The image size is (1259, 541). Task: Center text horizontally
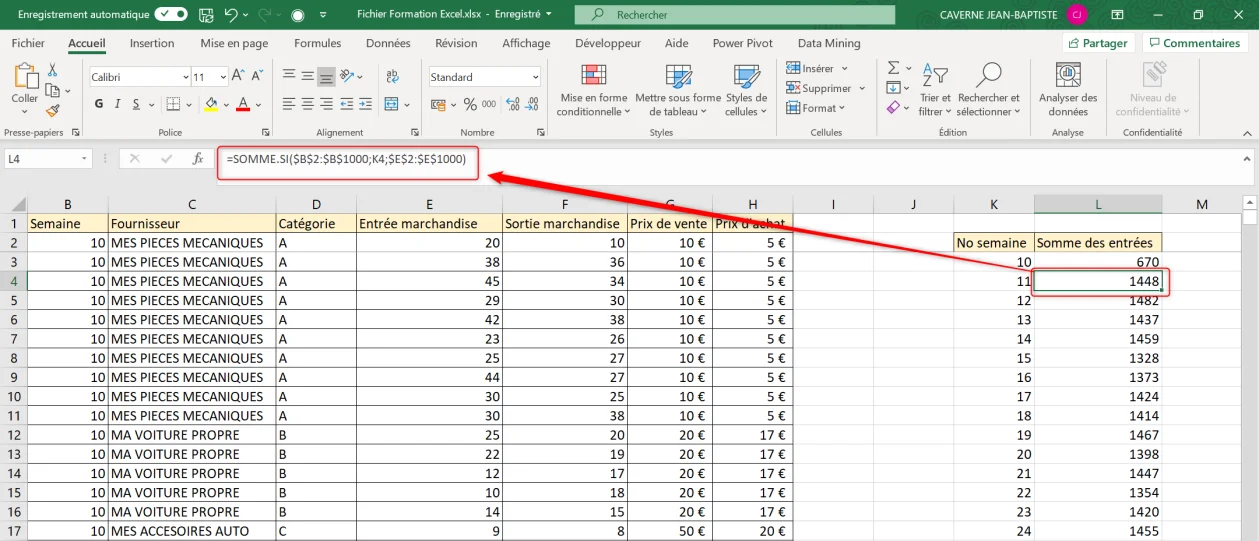[307, 104]
